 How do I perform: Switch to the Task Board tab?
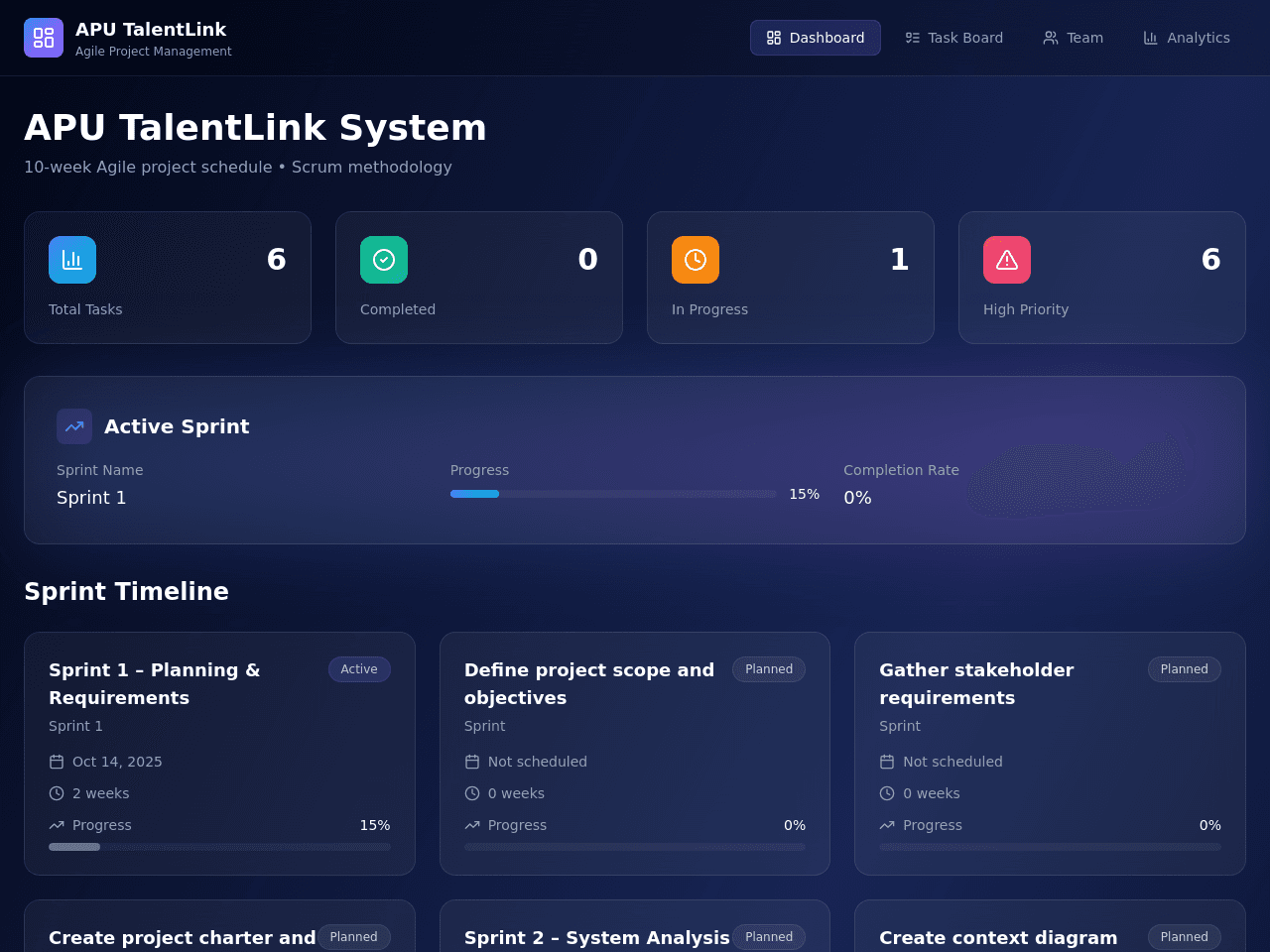click(954, 38)
